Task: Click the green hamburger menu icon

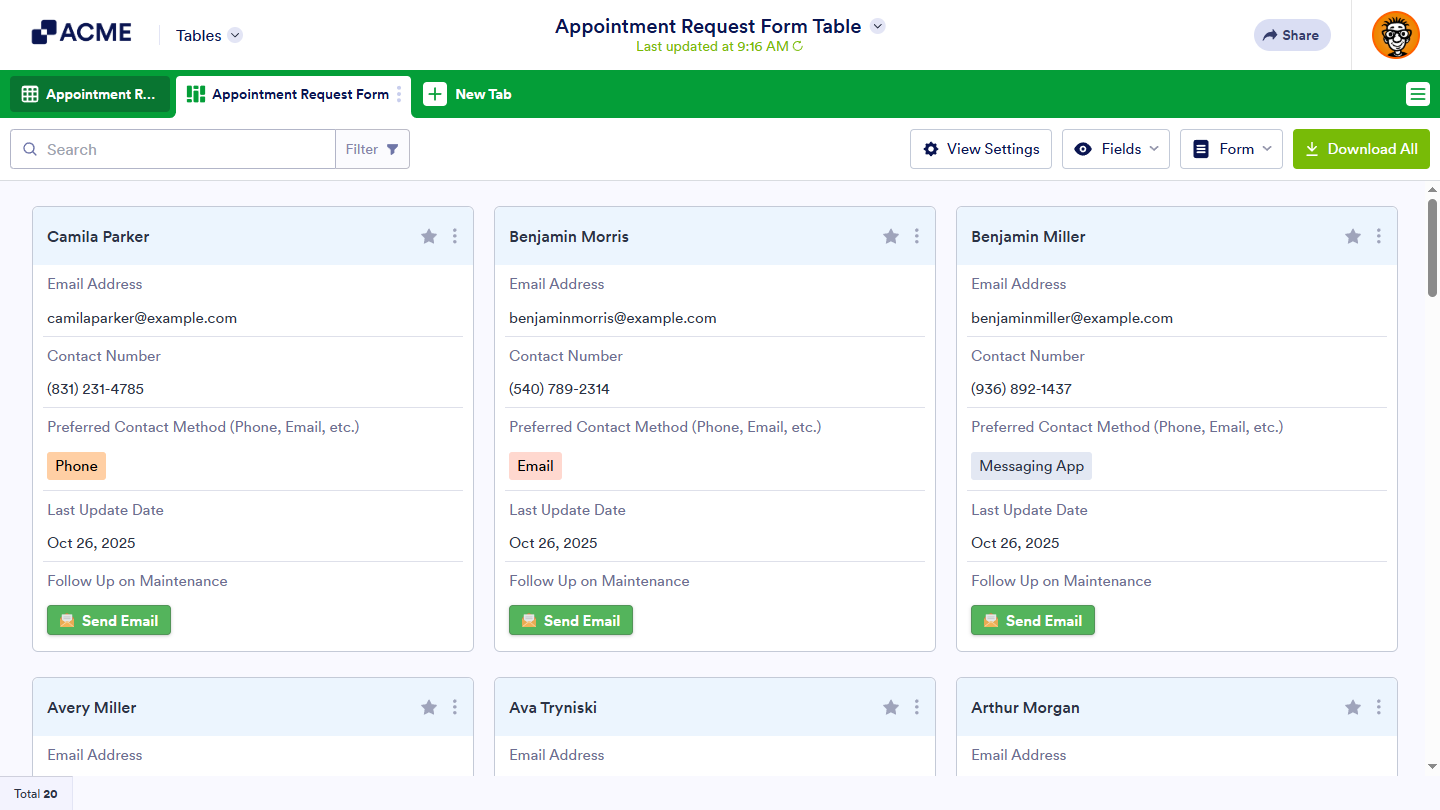Action: [x=1417, y=94]
